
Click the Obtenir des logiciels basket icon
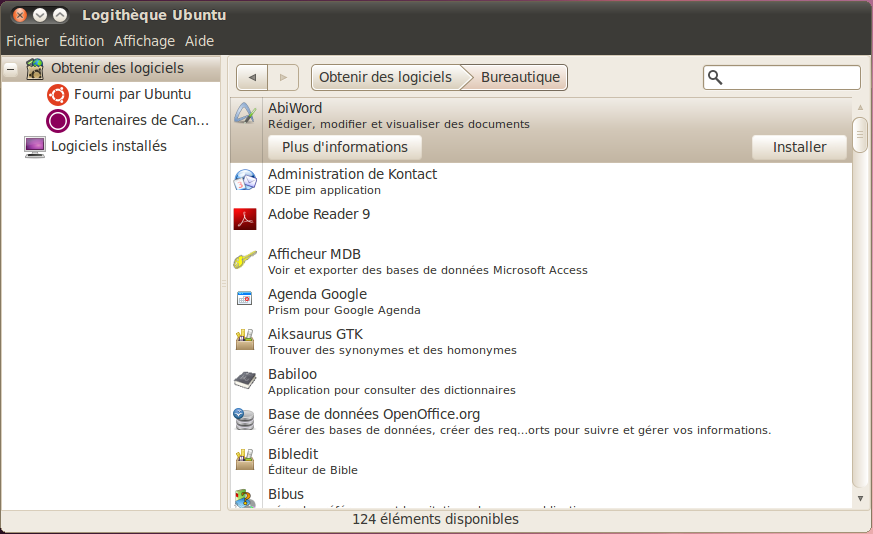35,69
